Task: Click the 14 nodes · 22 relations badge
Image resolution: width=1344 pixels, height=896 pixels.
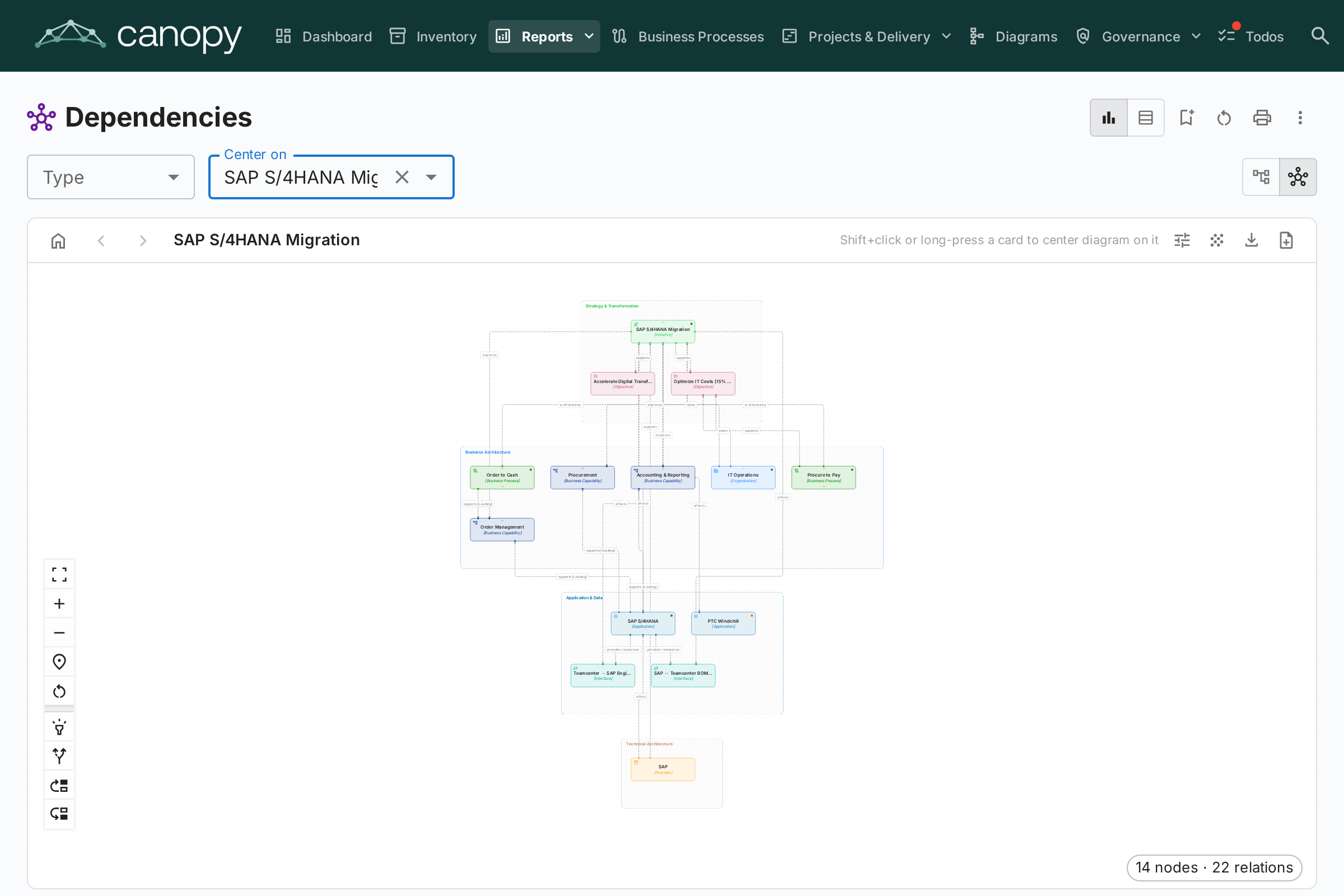Action: 1214,867
